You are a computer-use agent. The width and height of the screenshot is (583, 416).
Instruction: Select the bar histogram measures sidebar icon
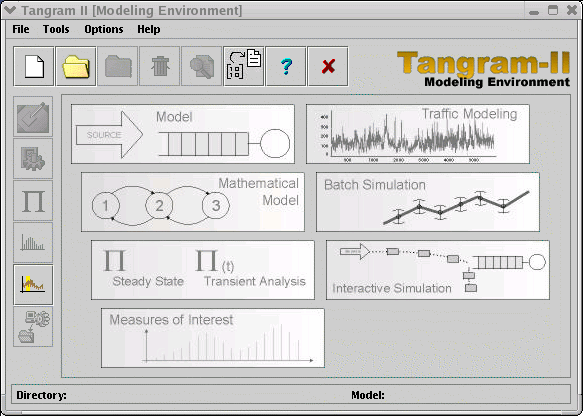click(x=33, y=243)
